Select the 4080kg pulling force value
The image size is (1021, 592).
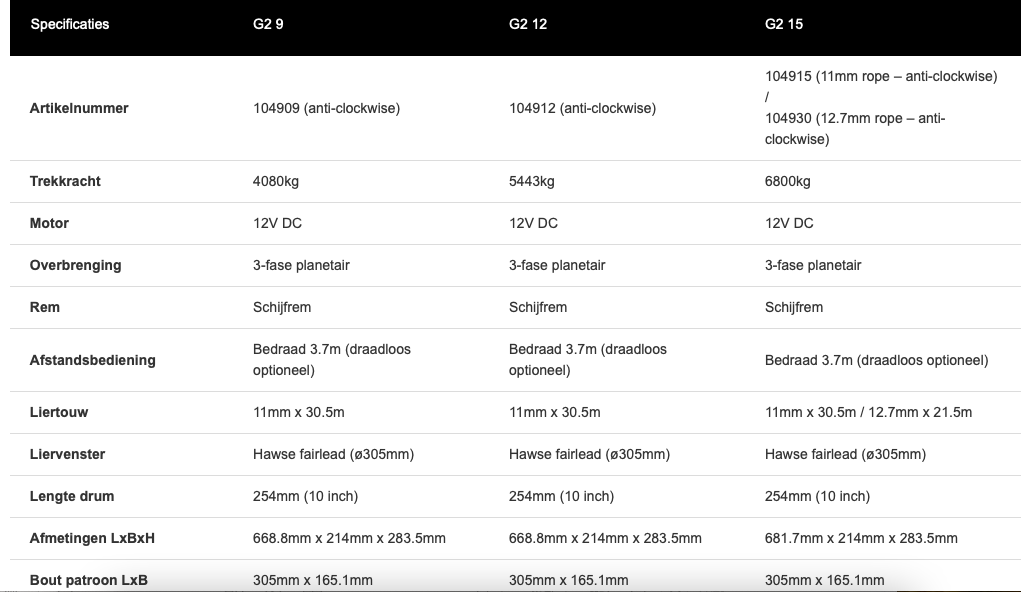point(277,181)
